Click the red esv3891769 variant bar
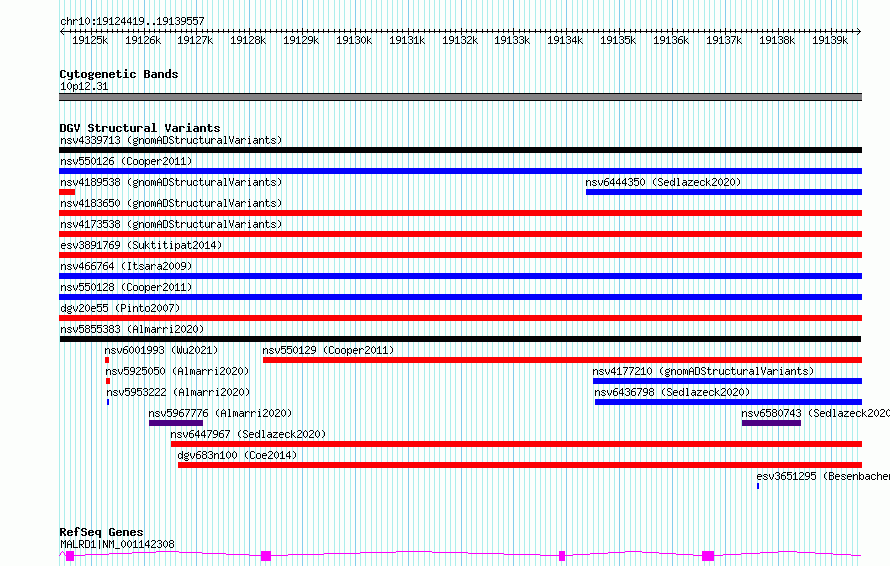 [x=460, y=255]
